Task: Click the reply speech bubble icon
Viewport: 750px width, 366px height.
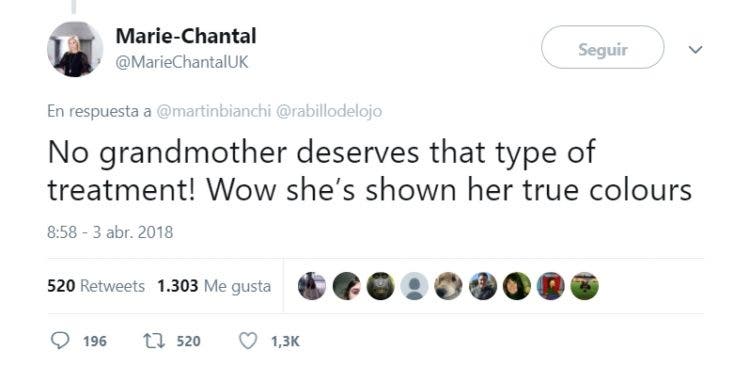Action: coord(60,341)
